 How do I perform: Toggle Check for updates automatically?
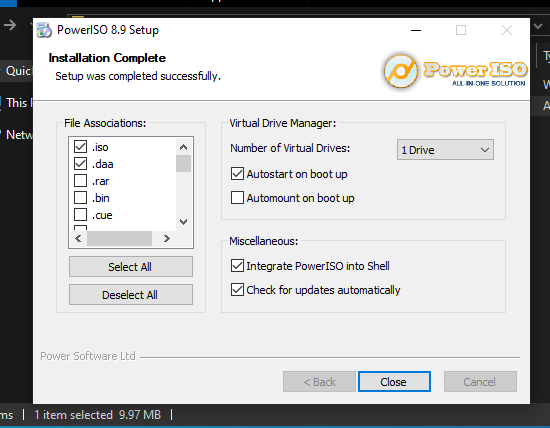click(237, 290)
